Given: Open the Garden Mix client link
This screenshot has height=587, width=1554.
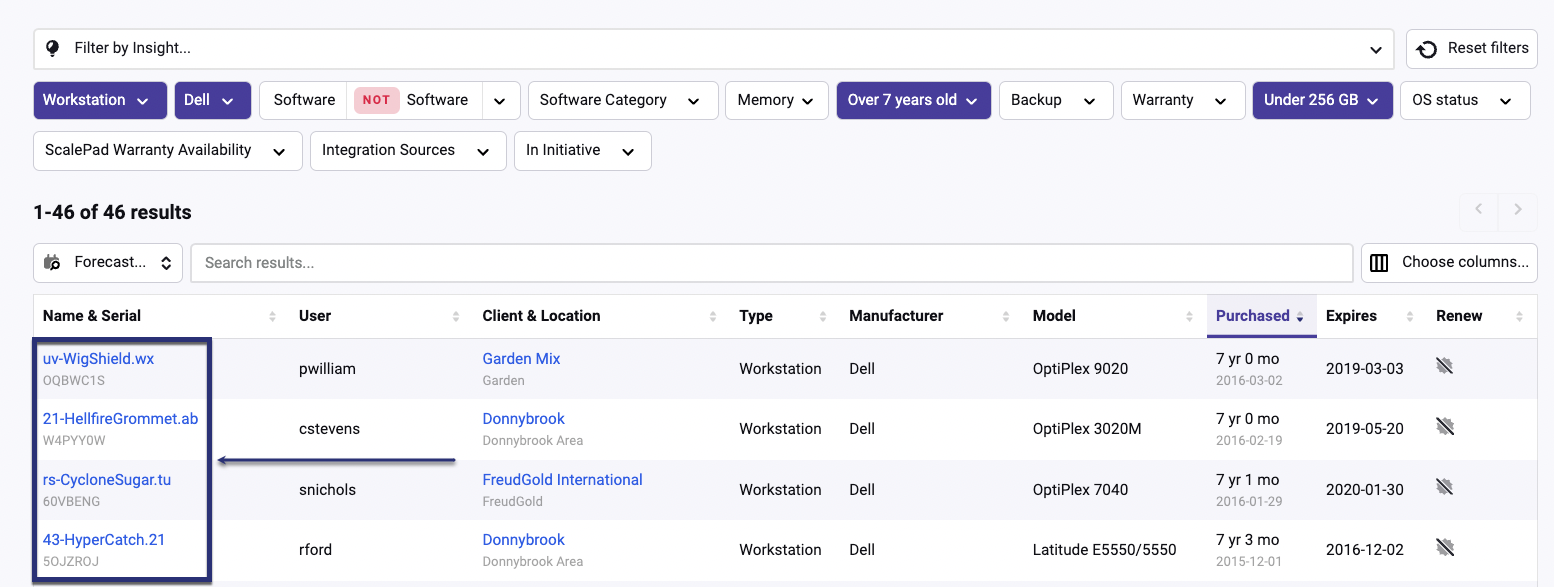Looking at the screenshot, I should click(521, 359).
